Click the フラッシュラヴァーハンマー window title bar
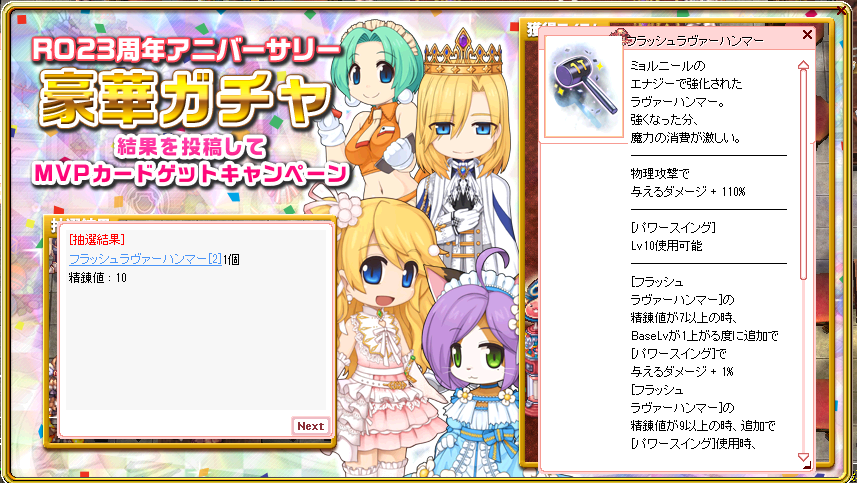The width and height of the screenshot is (857, 483). pos(694,40)
